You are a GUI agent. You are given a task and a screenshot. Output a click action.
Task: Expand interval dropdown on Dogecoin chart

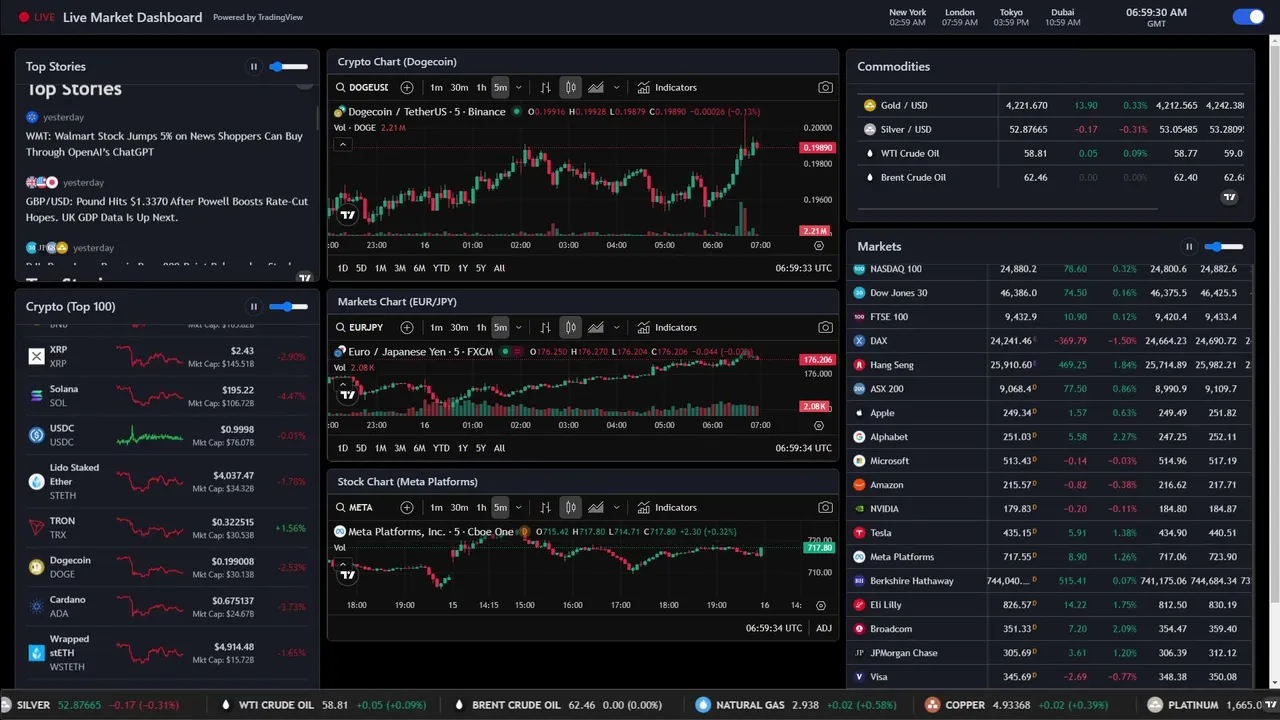[518, 88]
